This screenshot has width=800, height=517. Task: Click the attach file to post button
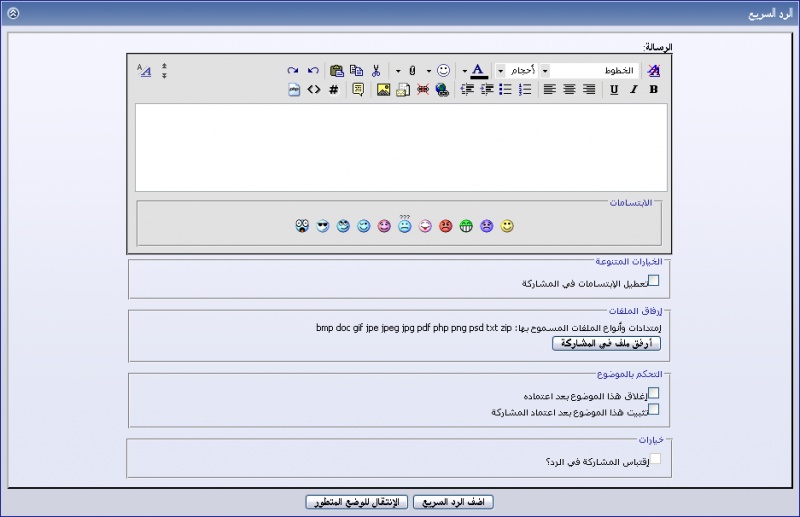(607, 343)
